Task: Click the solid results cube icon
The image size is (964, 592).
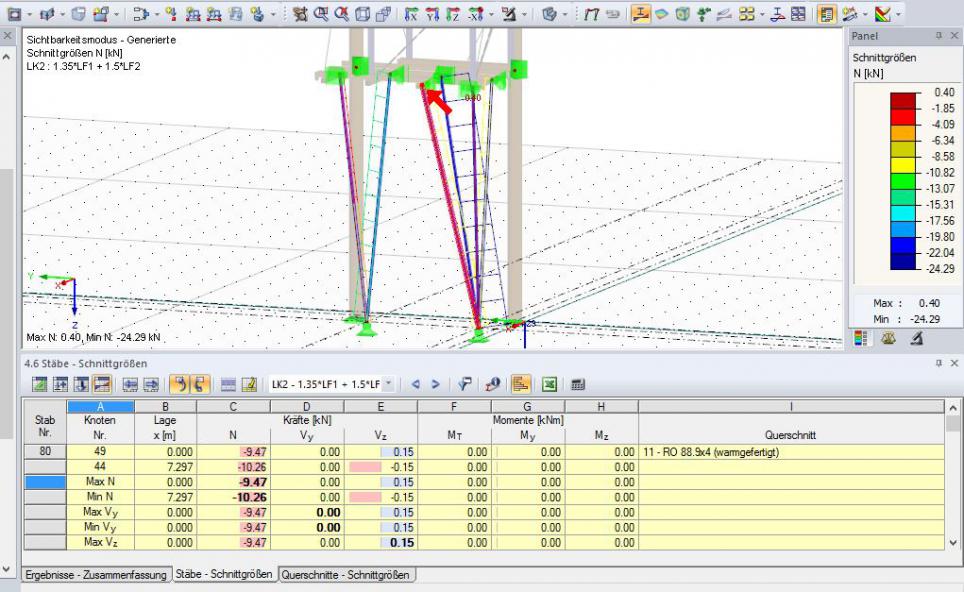Action: [682, 14]
